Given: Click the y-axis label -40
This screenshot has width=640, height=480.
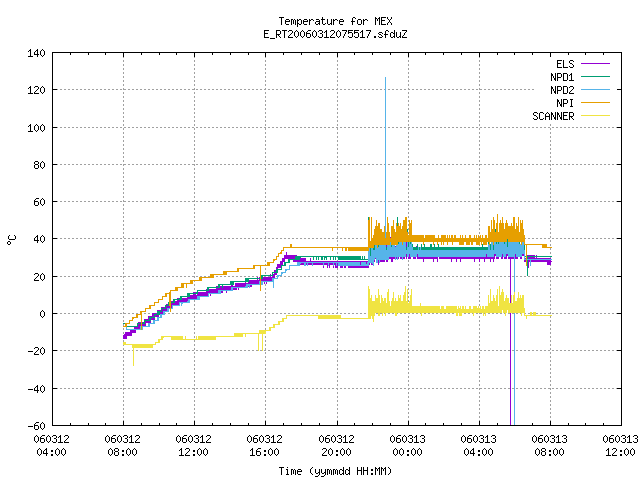Looking at the screenshot, I should point(36,389).
